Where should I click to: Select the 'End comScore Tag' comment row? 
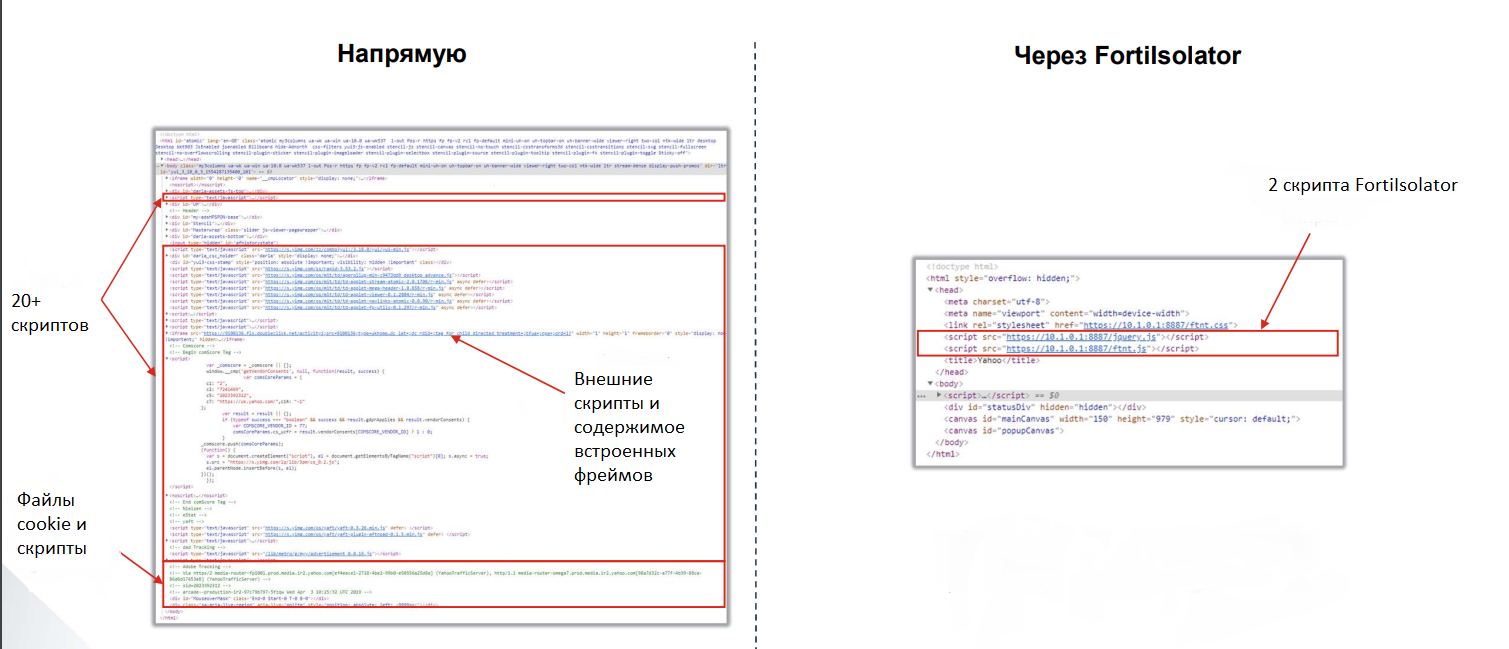(202, 502)
